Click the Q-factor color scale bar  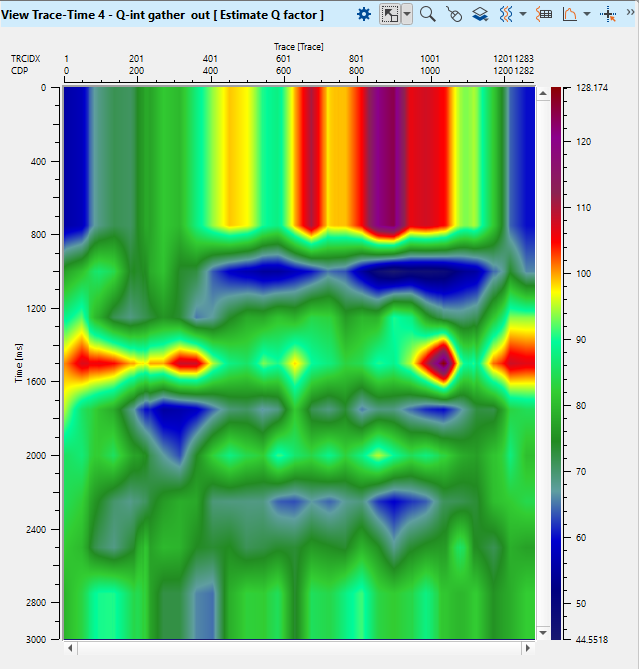click(556, 363)
